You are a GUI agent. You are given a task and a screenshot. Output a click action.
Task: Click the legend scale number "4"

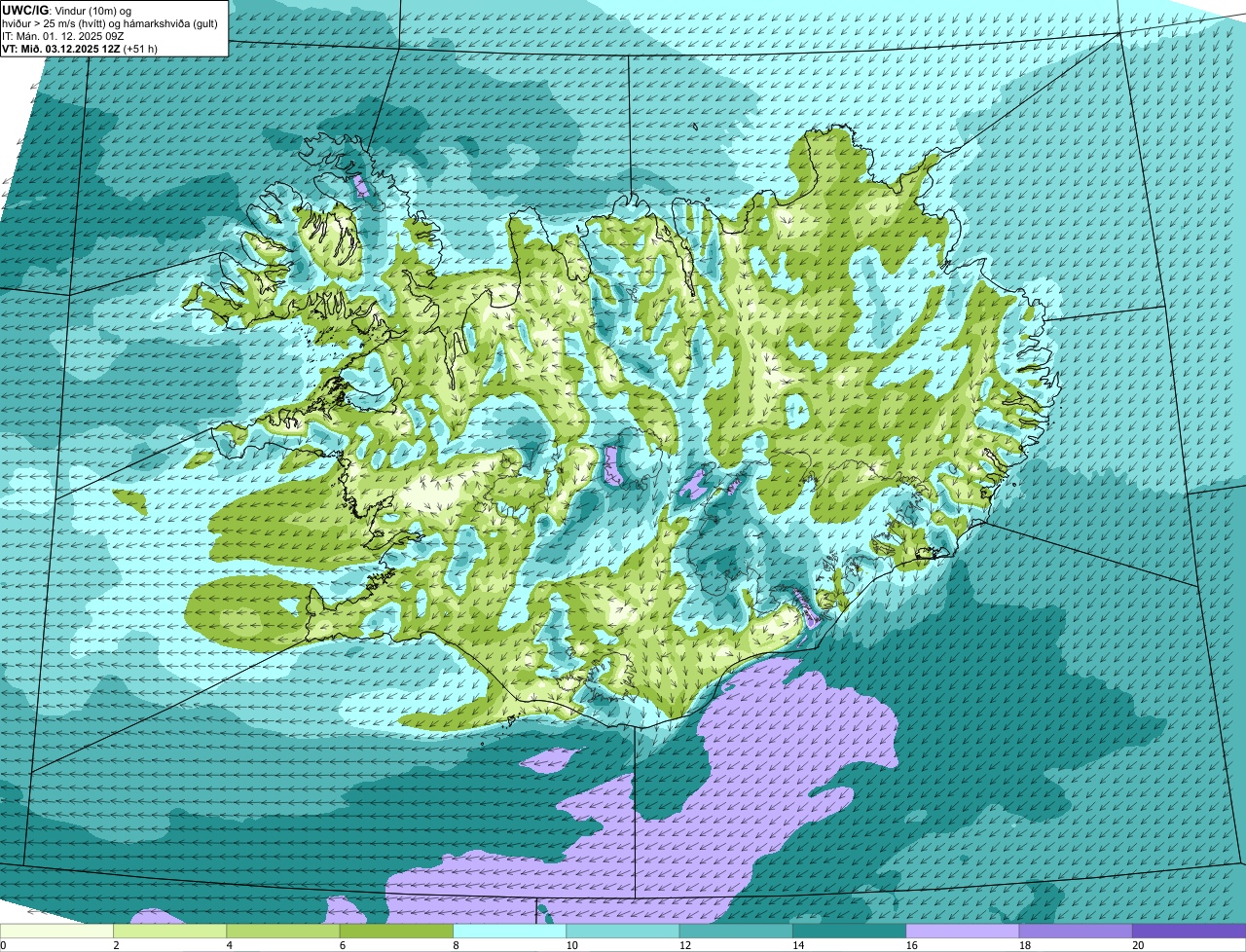tap(228, 945)
